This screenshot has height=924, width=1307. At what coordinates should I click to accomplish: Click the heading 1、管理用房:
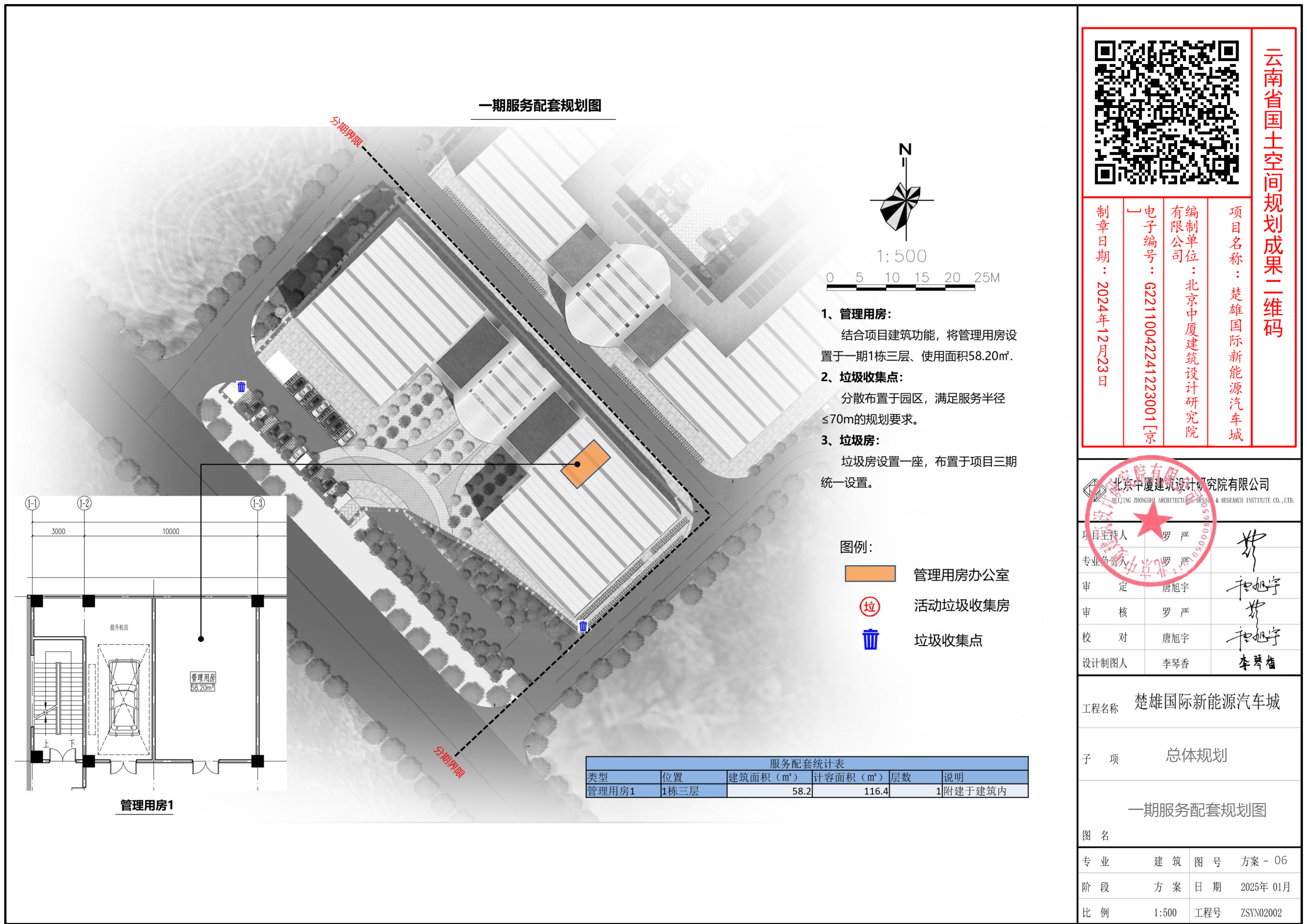point(856,314)
